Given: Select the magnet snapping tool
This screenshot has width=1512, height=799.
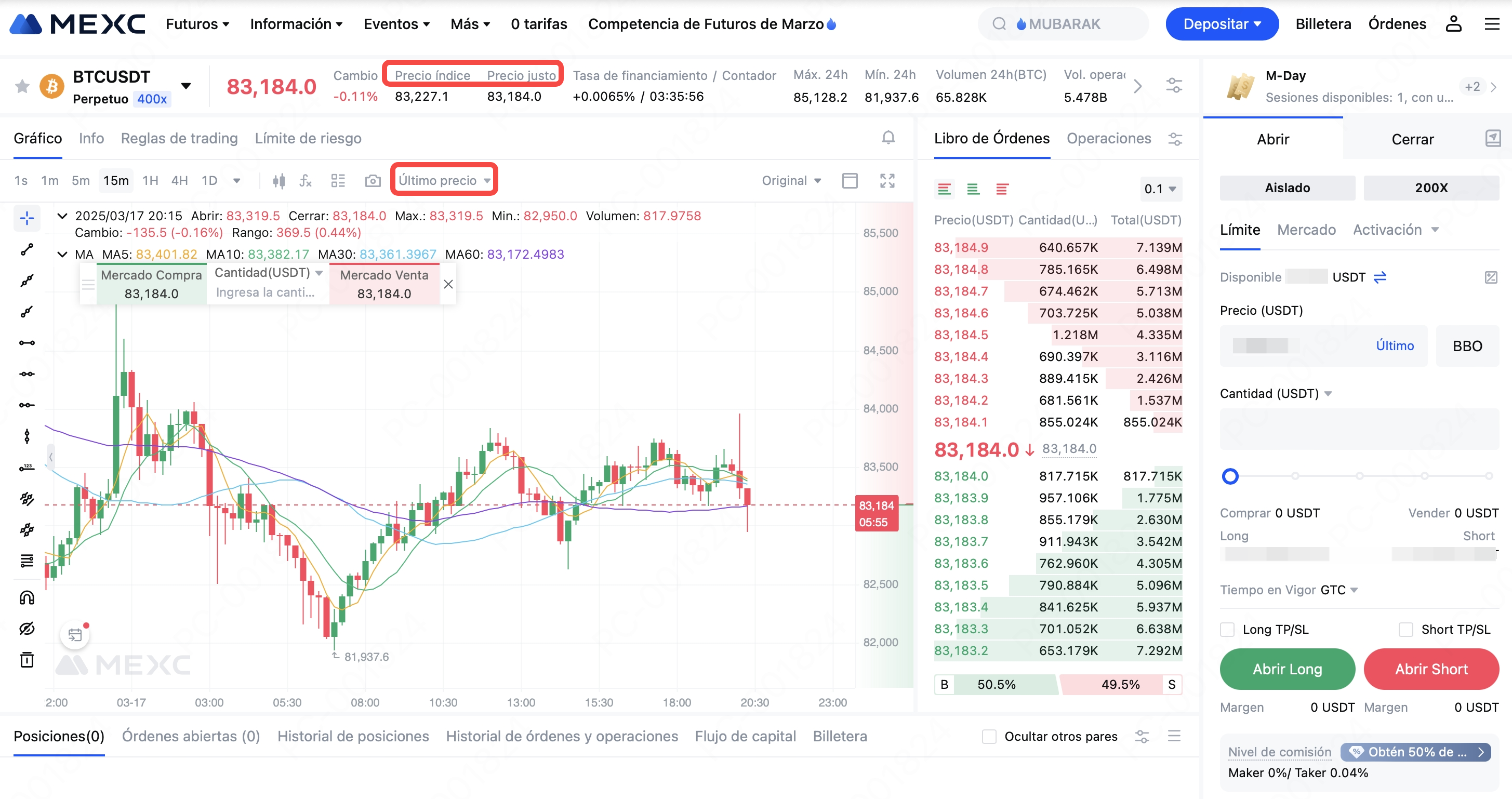Looking at the screenshot, I should (x=27, y=597).
